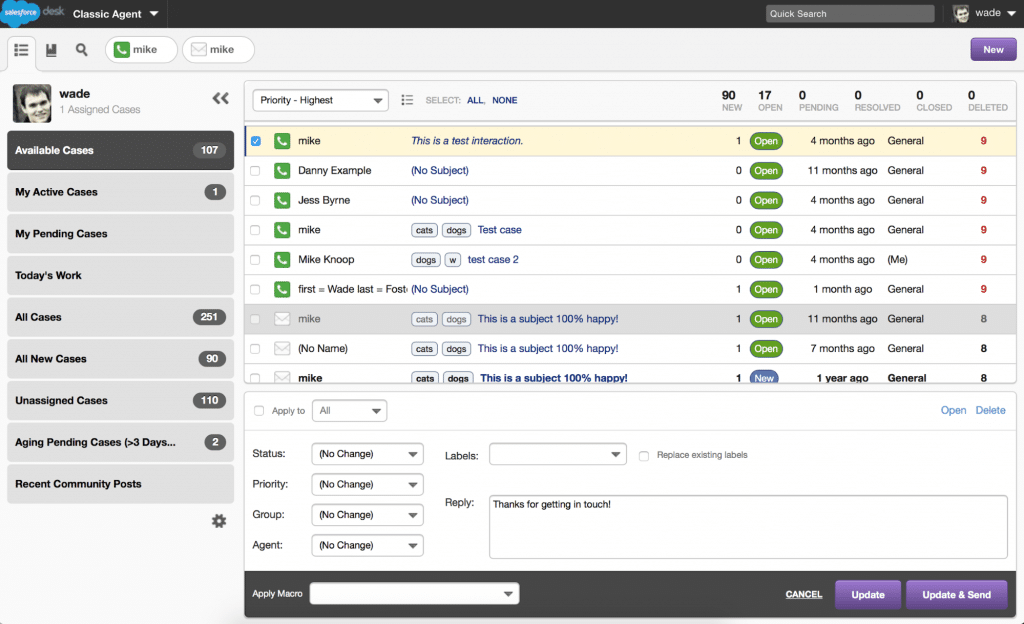This screenshot has height=624, width=1024.
Task: Expand the Apply Macro dropdown
Action: (414, 594)
